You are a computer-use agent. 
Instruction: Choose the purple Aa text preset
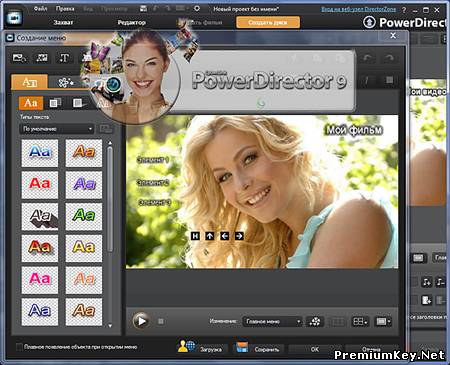click(x=84, y=185)
